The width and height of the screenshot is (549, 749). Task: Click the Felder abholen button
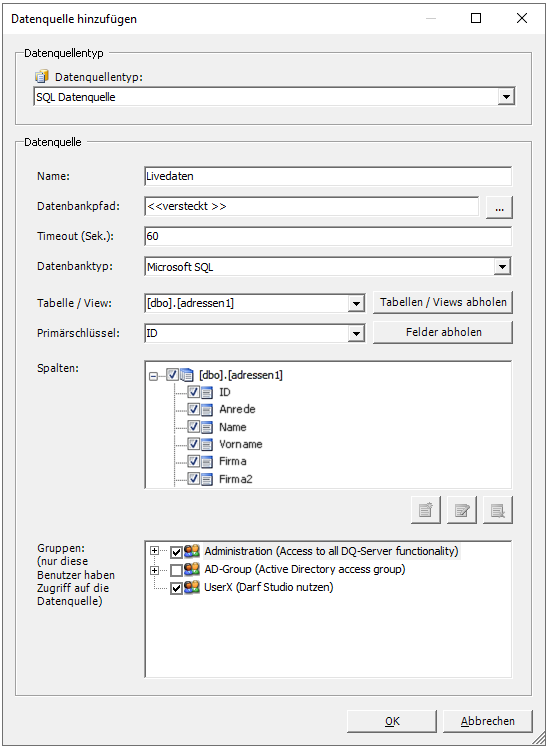(x=443, y=332)
